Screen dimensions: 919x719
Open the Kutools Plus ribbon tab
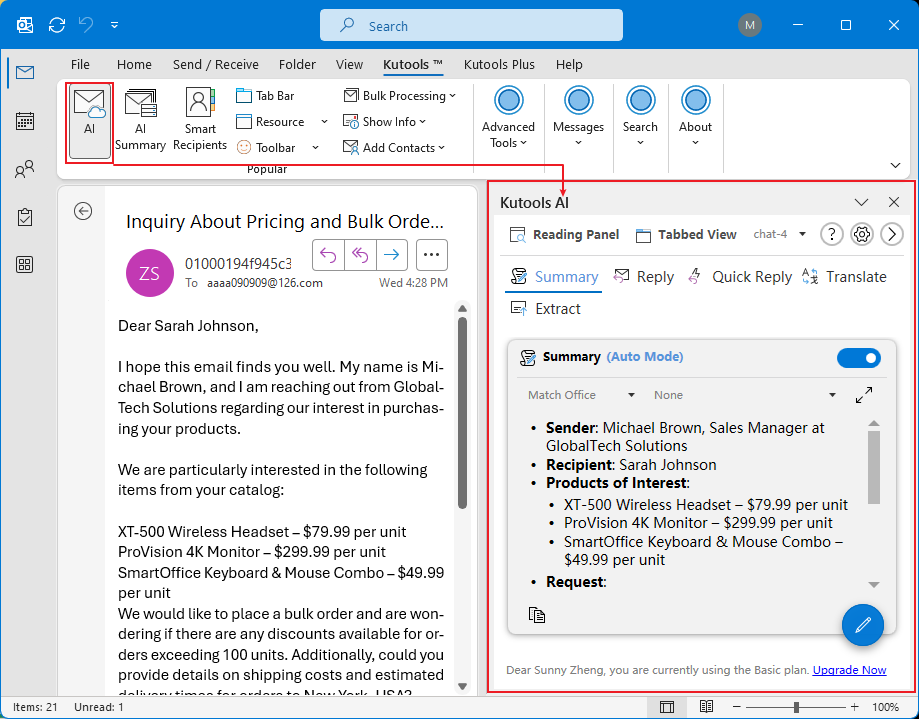499,64
